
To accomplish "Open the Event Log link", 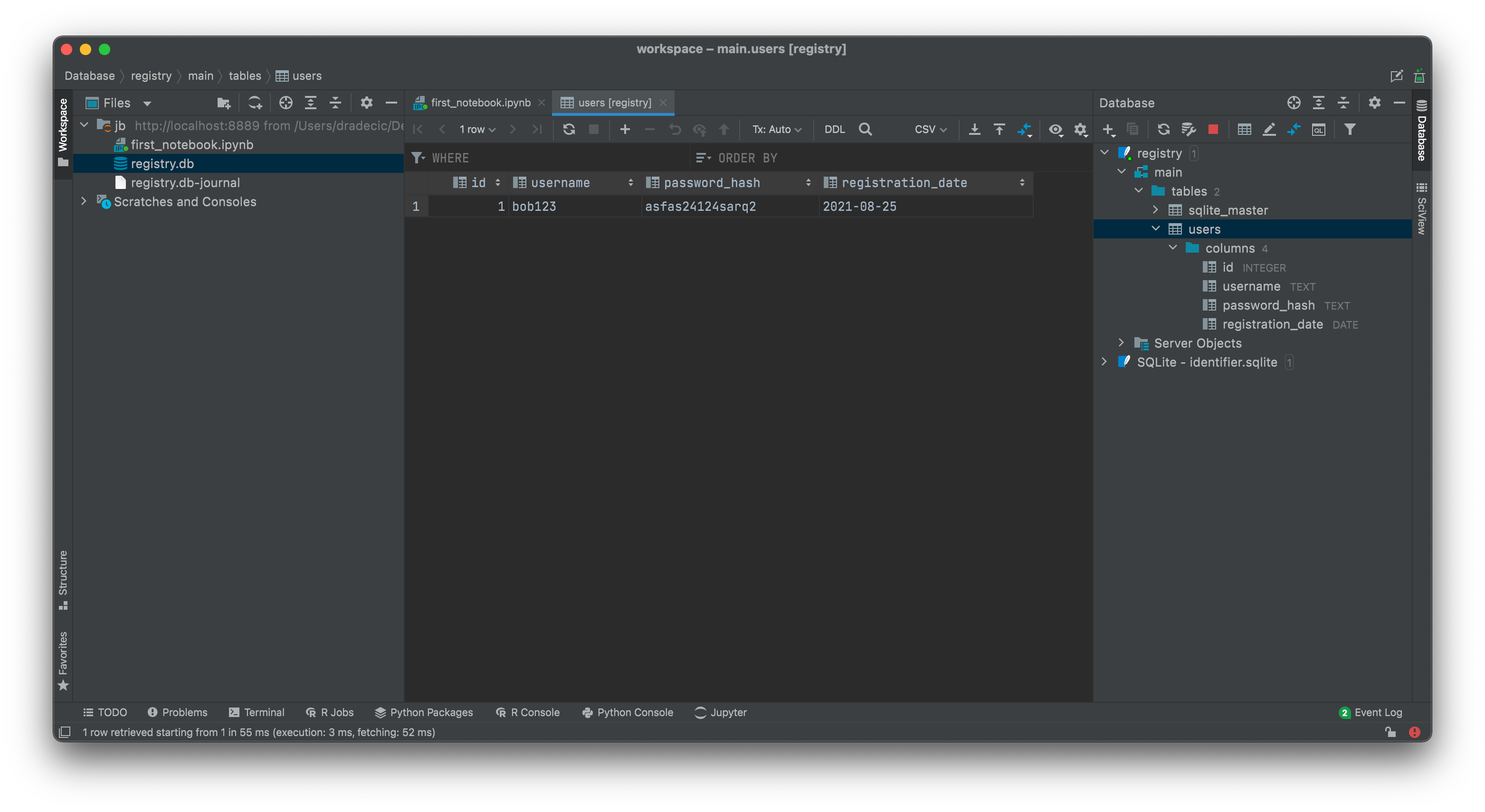I will coord(1377,712).
